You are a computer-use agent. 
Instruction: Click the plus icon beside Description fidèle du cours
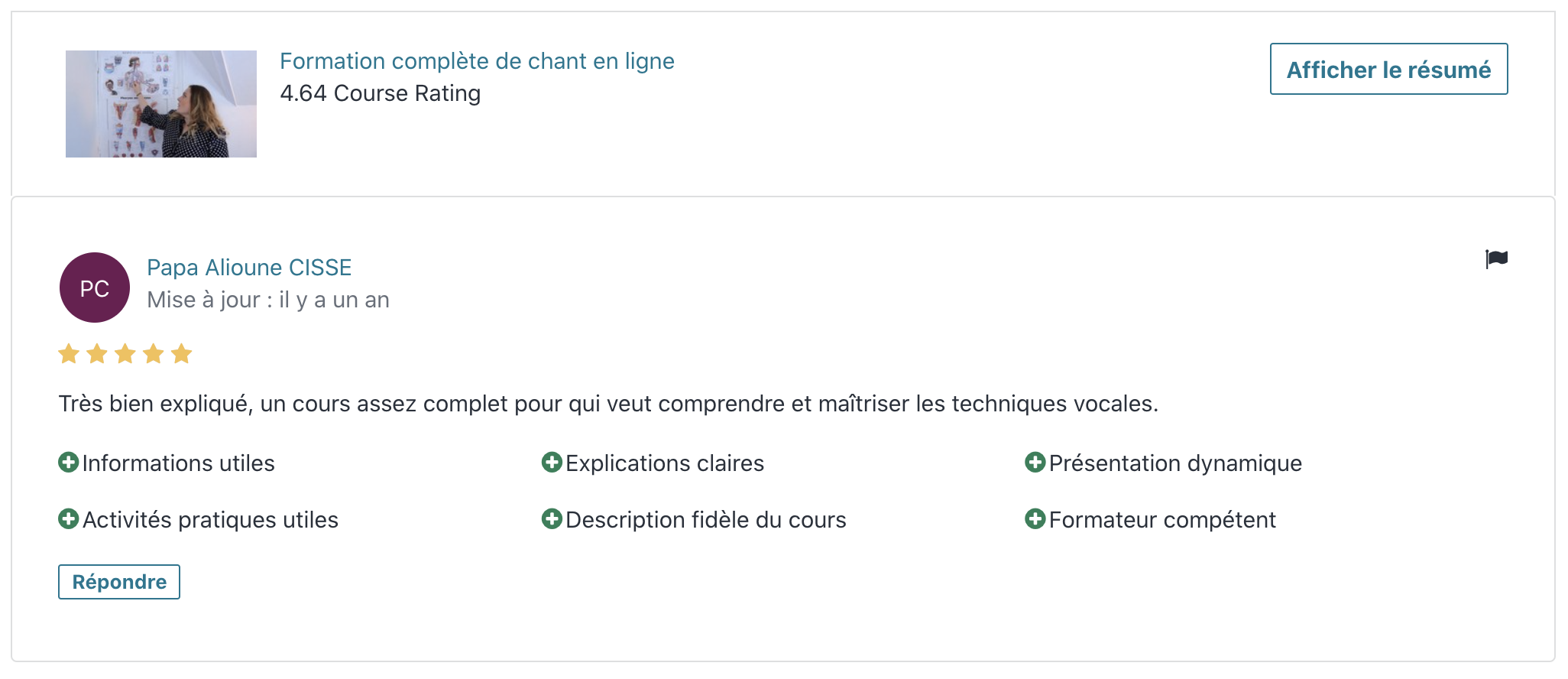(552, 519)
